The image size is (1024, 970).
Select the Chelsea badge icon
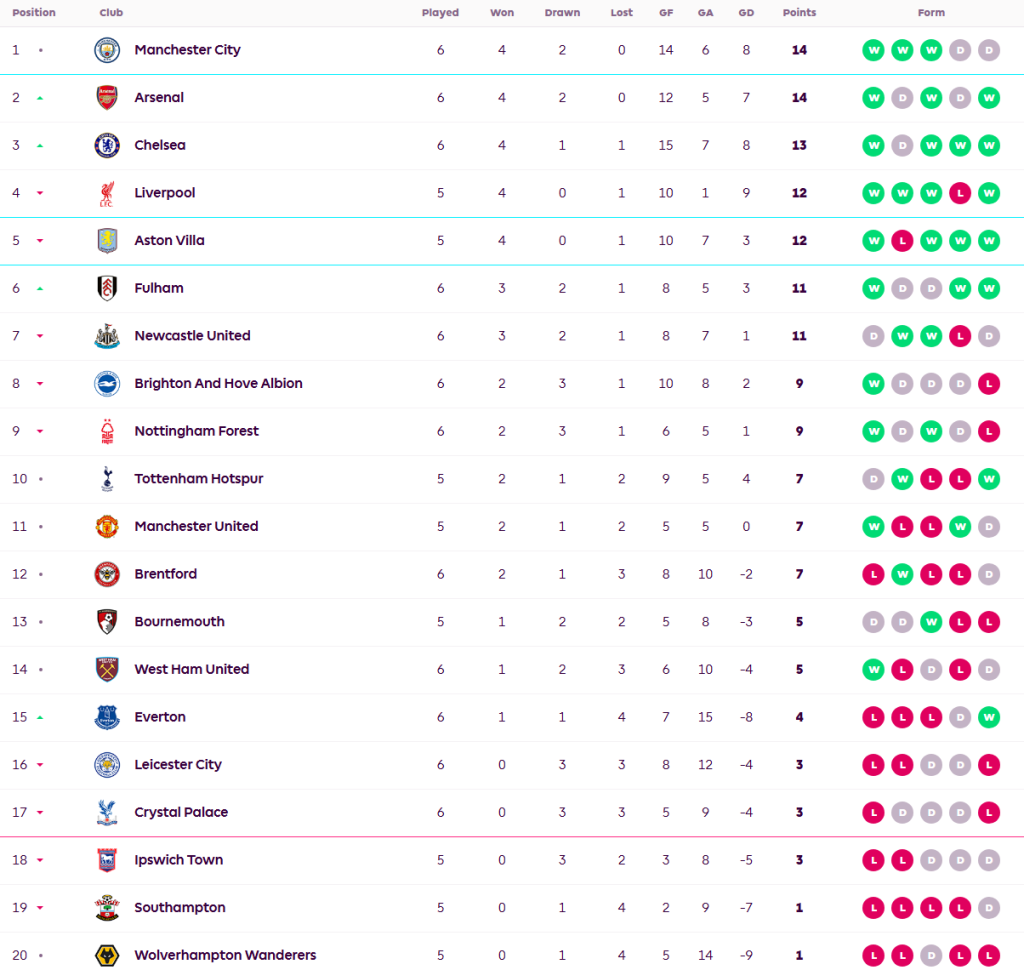click(107, 145)
